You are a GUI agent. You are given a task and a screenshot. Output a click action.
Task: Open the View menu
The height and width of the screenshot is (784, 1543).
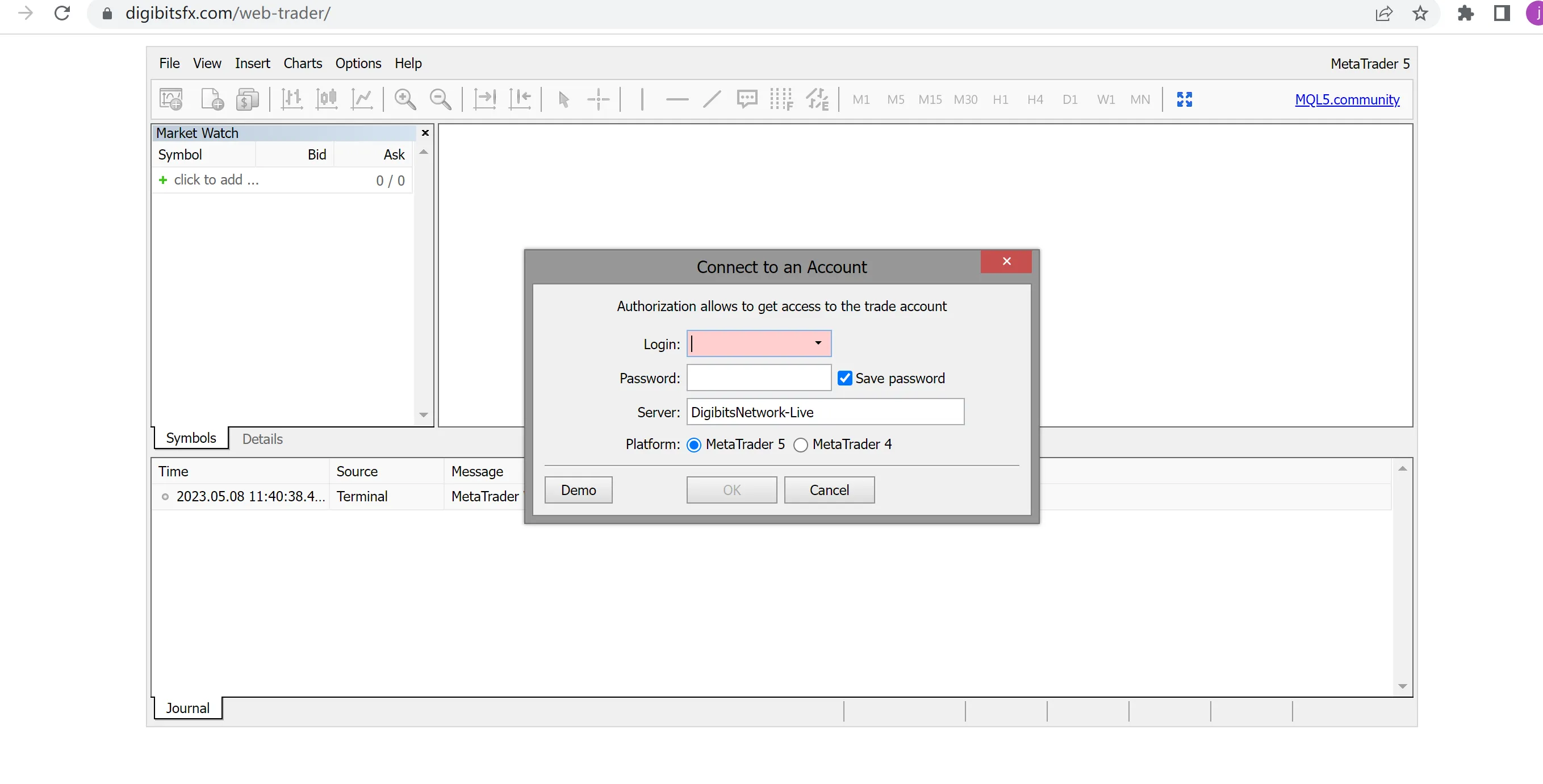pos(207,63)
